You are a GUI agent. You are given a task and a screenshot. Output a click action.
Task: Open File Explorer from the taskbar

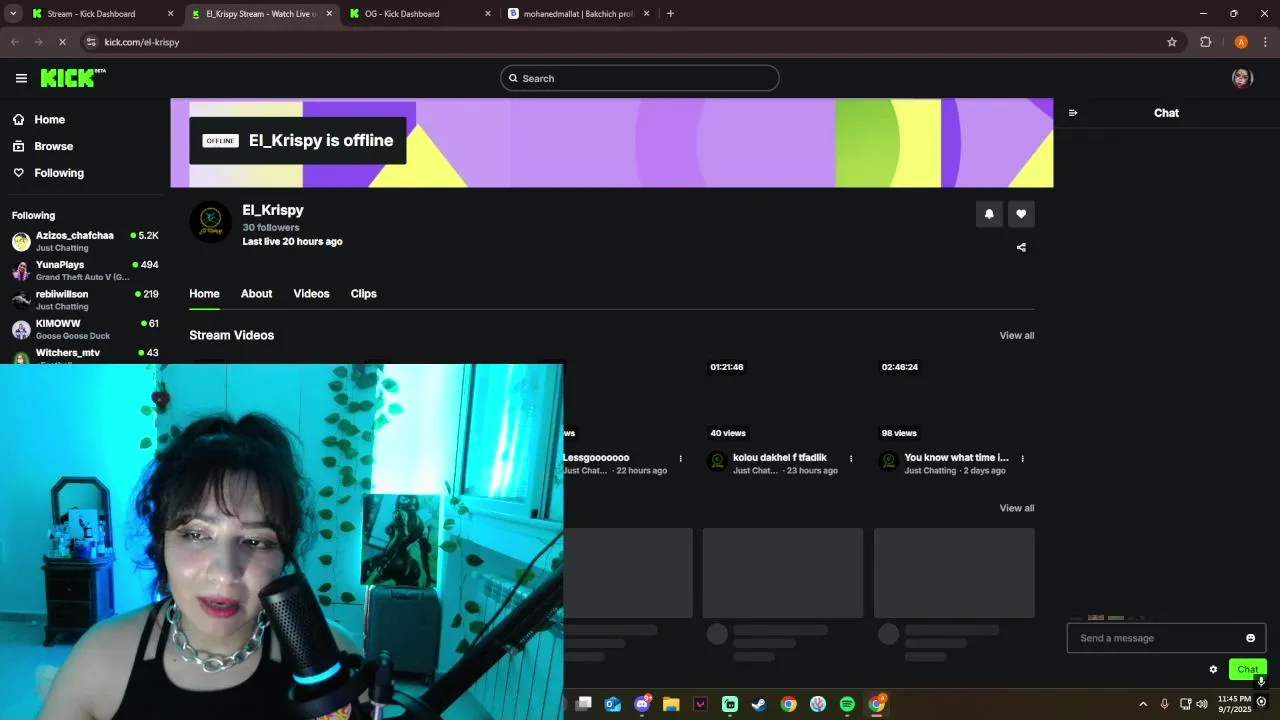click(671, 704)
